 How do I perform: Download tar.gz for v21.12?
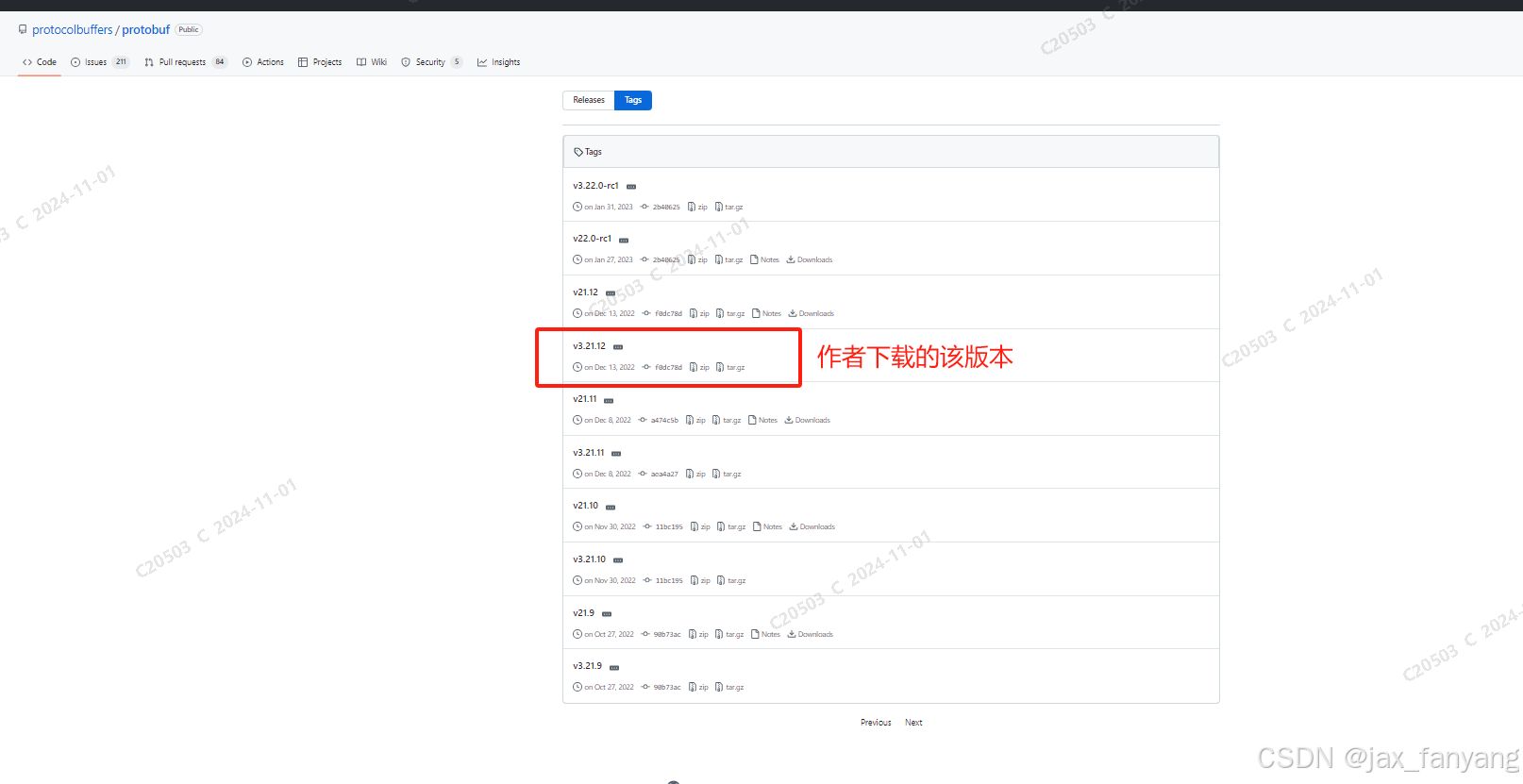coord(731,313)
